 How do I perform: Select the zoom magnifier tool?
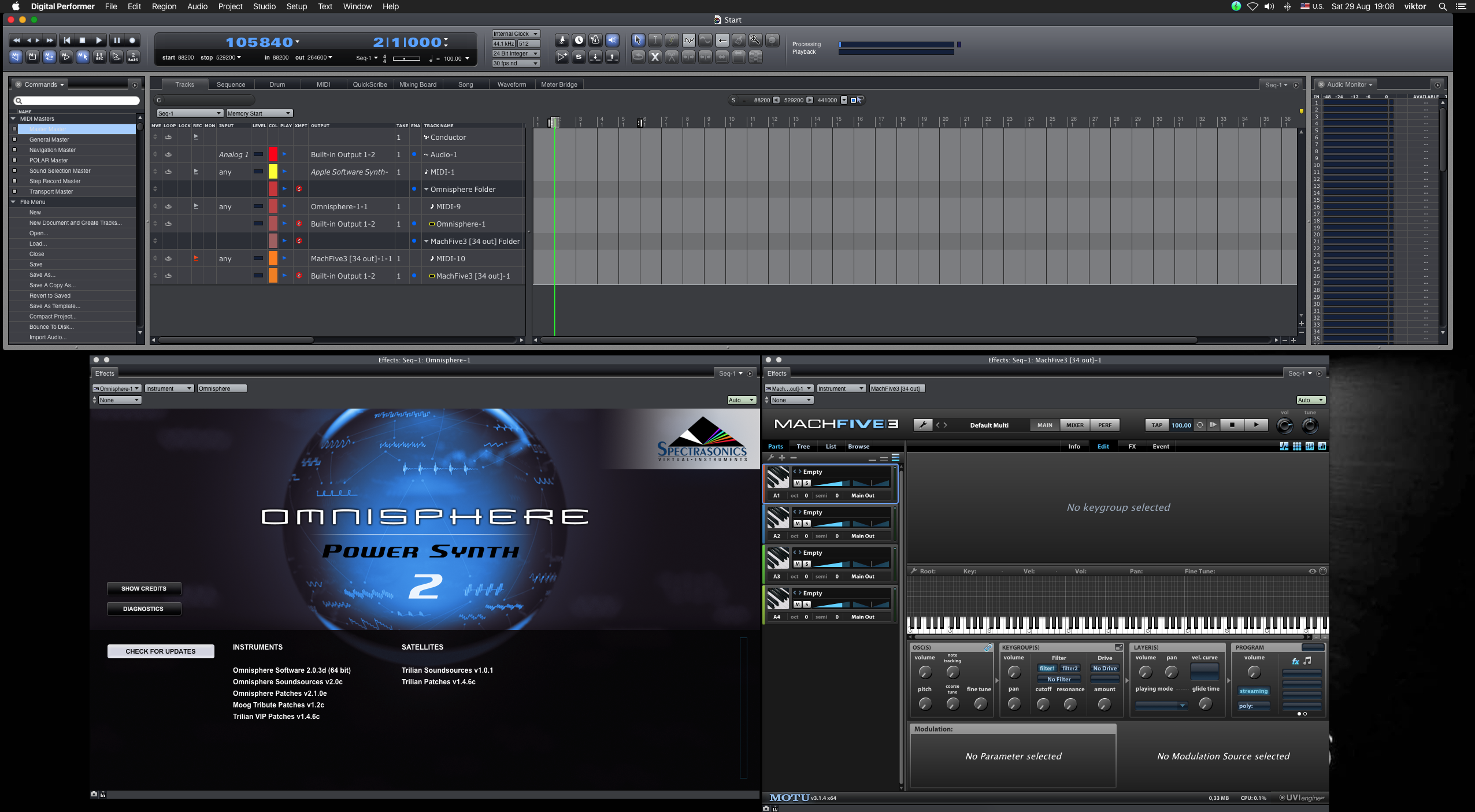click(x=755, y=40)
